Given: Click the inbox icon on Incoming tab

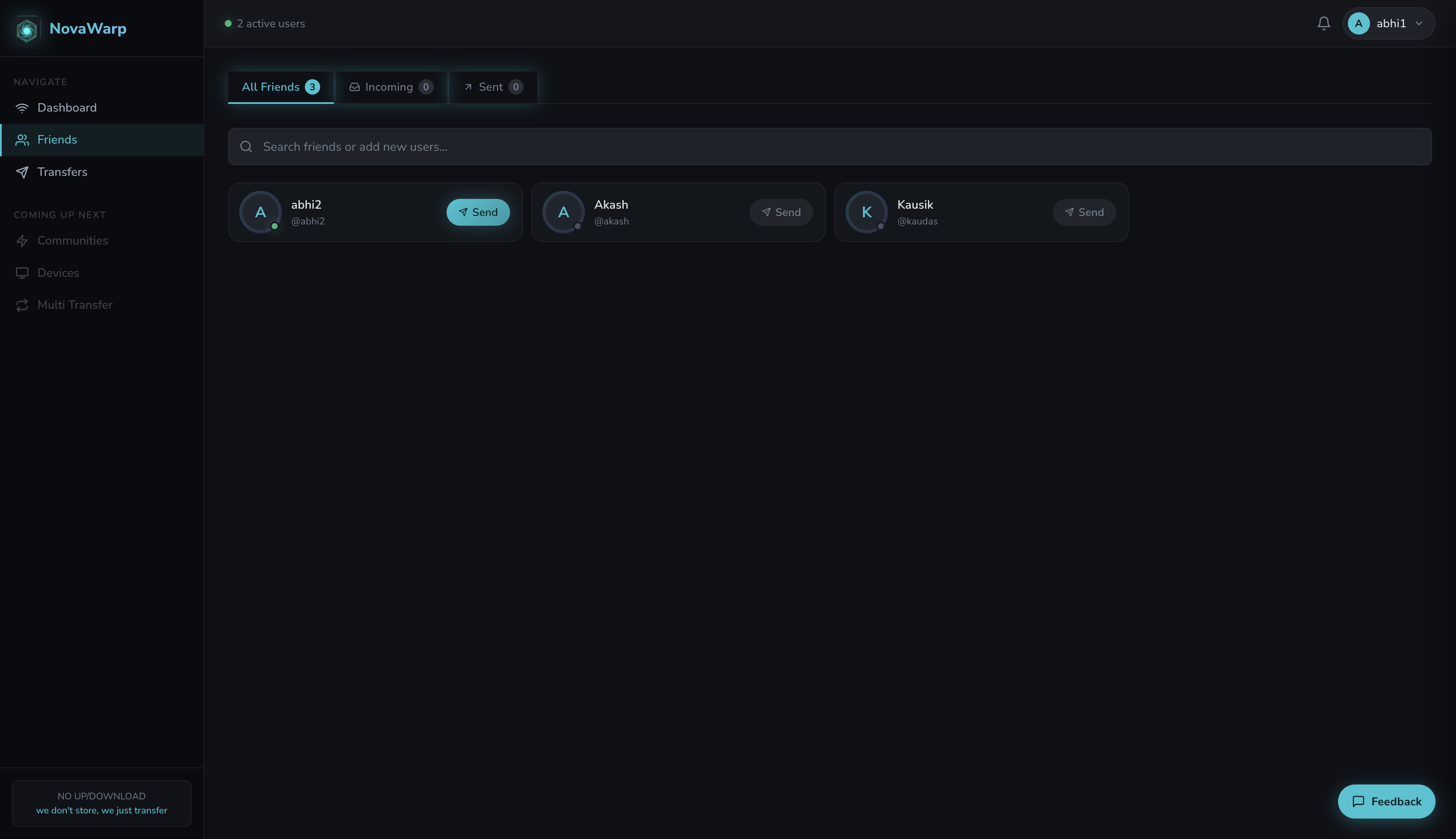Looking at the screenshot, I should coord(354,87).
